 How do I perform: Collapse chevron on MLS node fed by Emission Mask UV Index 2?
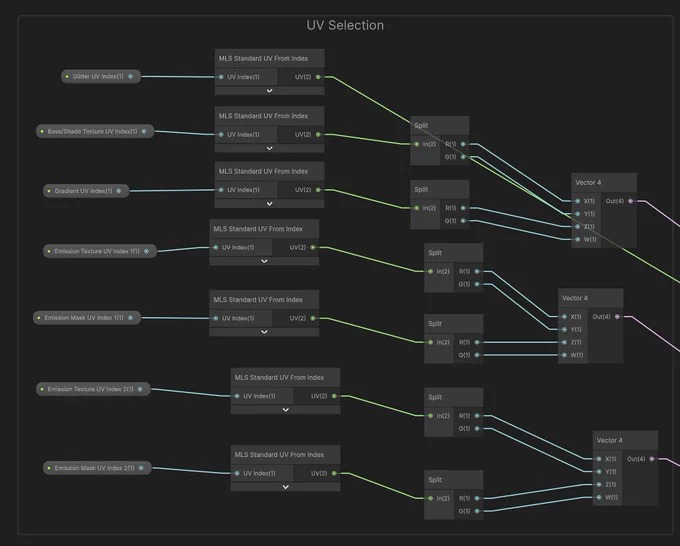pyautogui.click(x=285, y=487)
